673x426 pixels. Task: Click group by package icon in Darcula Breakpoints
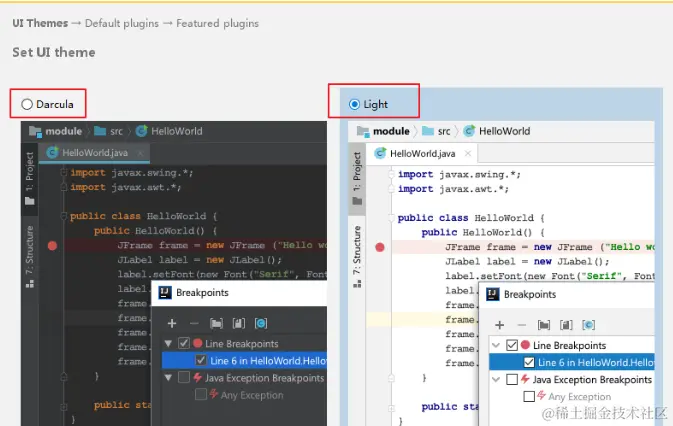pos(216,323)
